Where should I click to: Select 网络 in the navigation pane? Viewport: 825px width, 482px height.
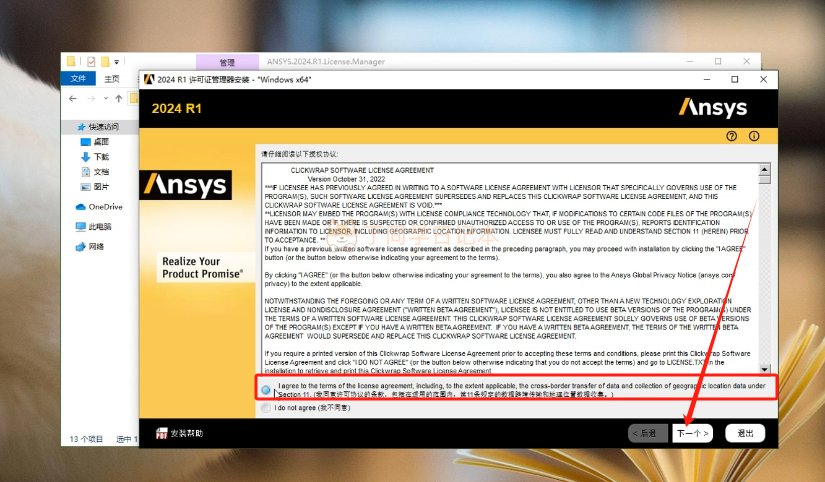coord(90,246)
